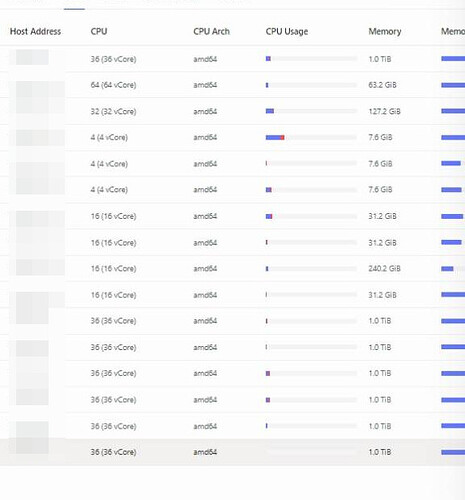This screenshot has height=500, width=465.
Task: Select the CPU Arch column header
Action: pyautogui.click(x=211, y=31)
